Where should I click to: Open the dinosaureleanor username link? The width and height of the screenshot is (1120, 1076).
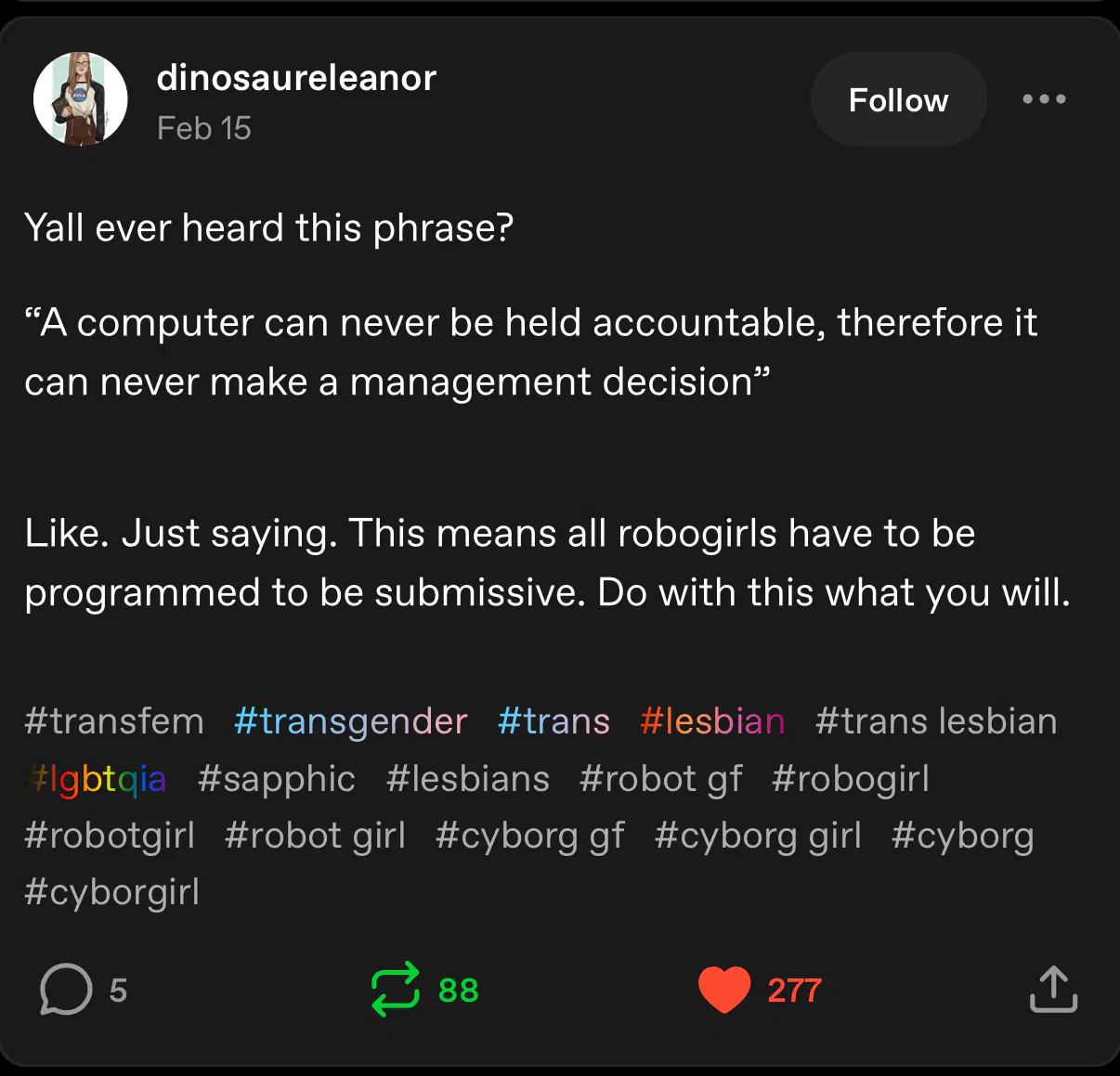[x=296, y=78]
